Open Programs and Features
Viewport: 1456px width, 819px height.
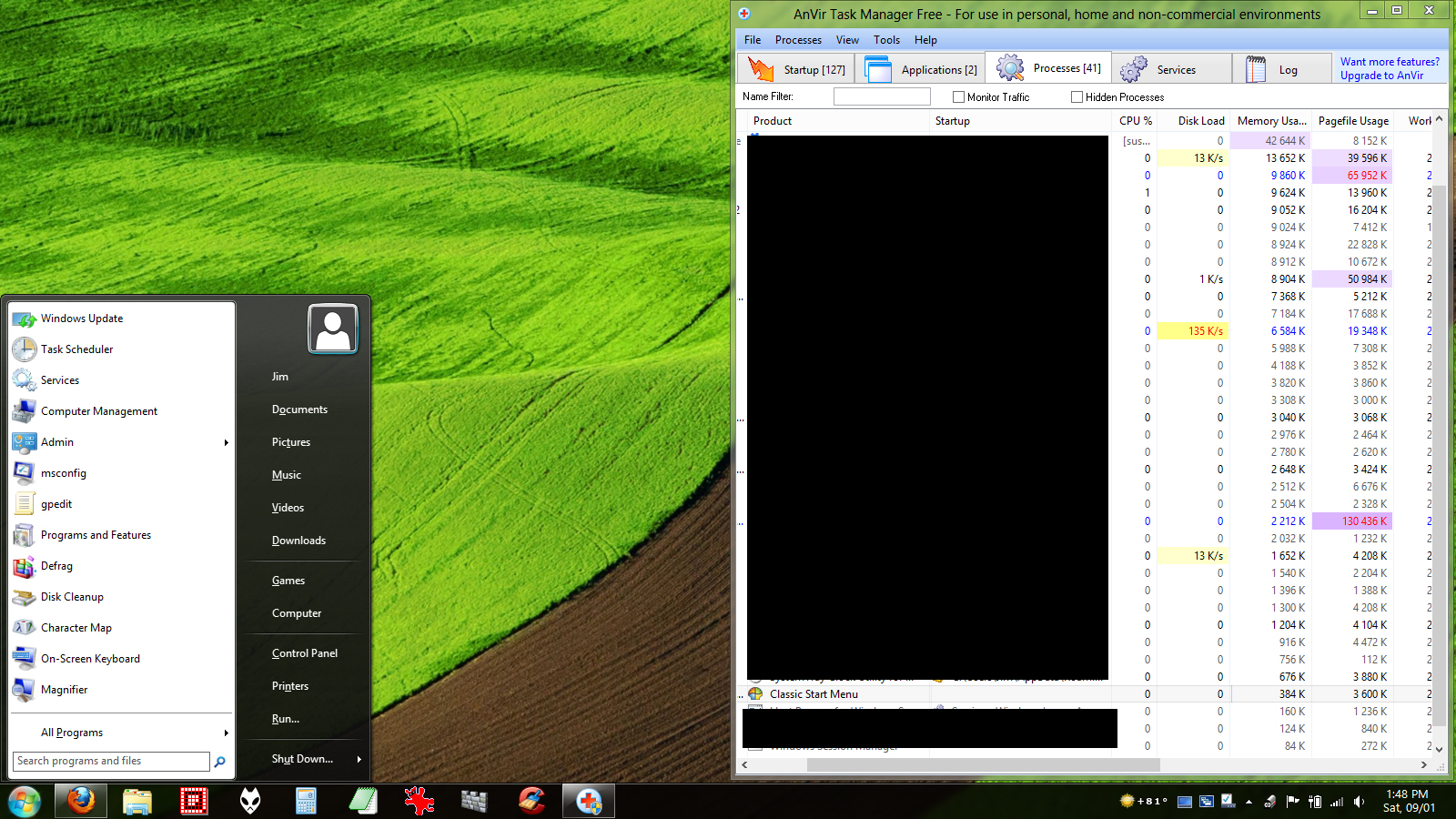click(x=122, y=535)
